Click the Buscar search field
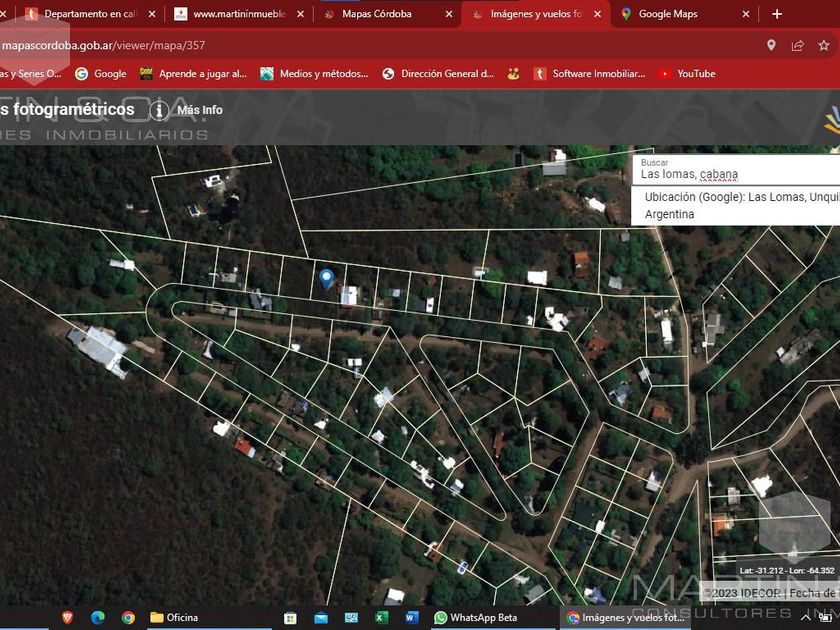840x630 pixels. 735,174
